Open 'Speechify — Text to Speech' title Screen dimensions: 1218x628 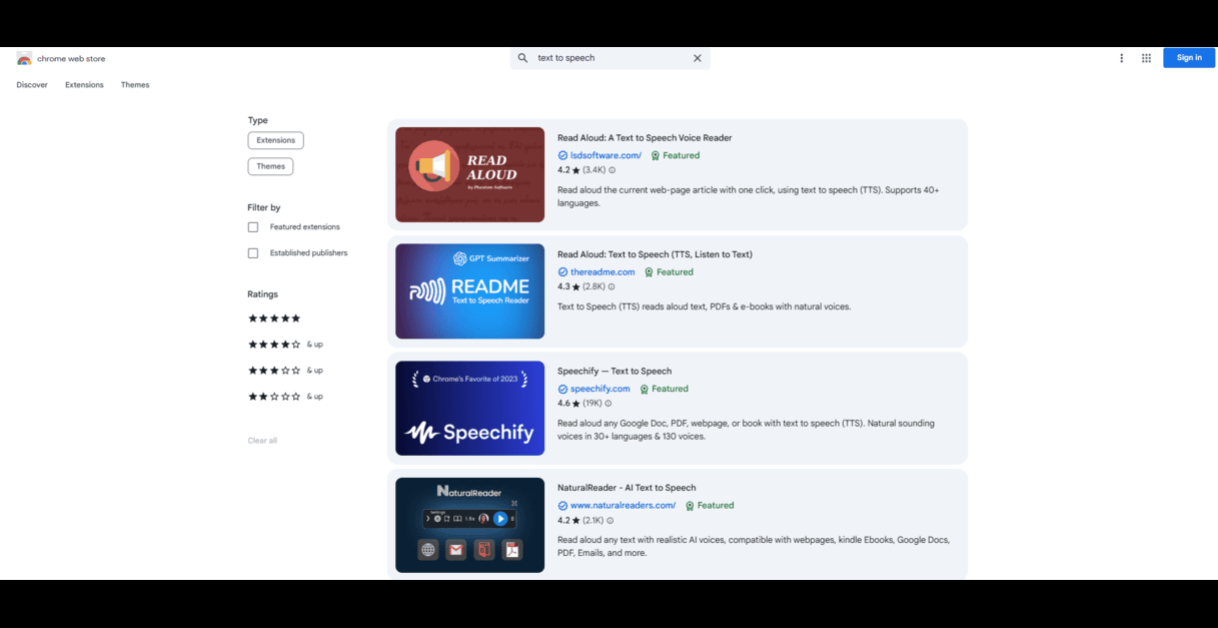(615, 371)
